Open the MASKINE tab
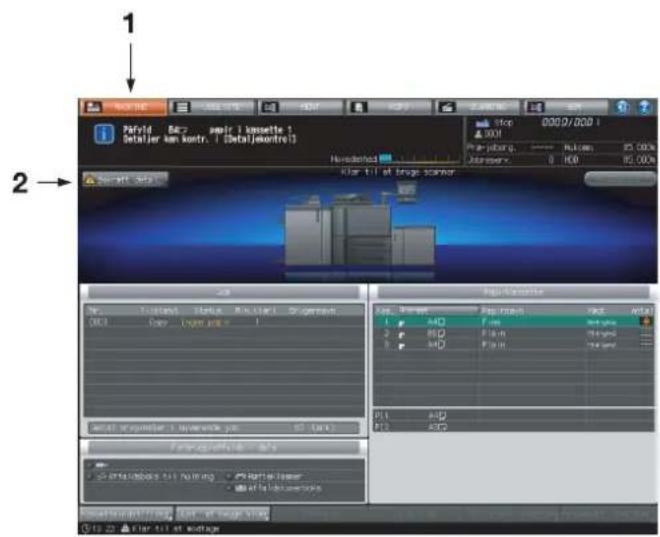The image size is (660, 537). 123,107
